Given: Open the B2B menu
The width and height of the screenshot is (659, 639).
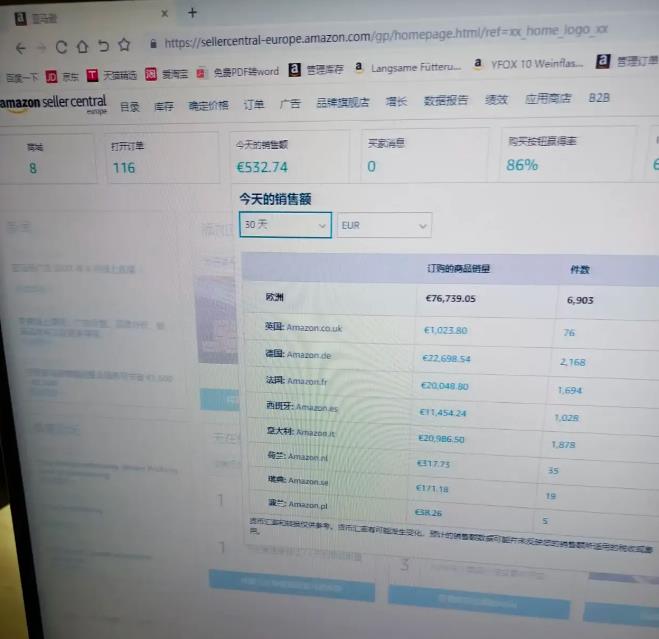Looking at the screenshot, I should point(599,98).
